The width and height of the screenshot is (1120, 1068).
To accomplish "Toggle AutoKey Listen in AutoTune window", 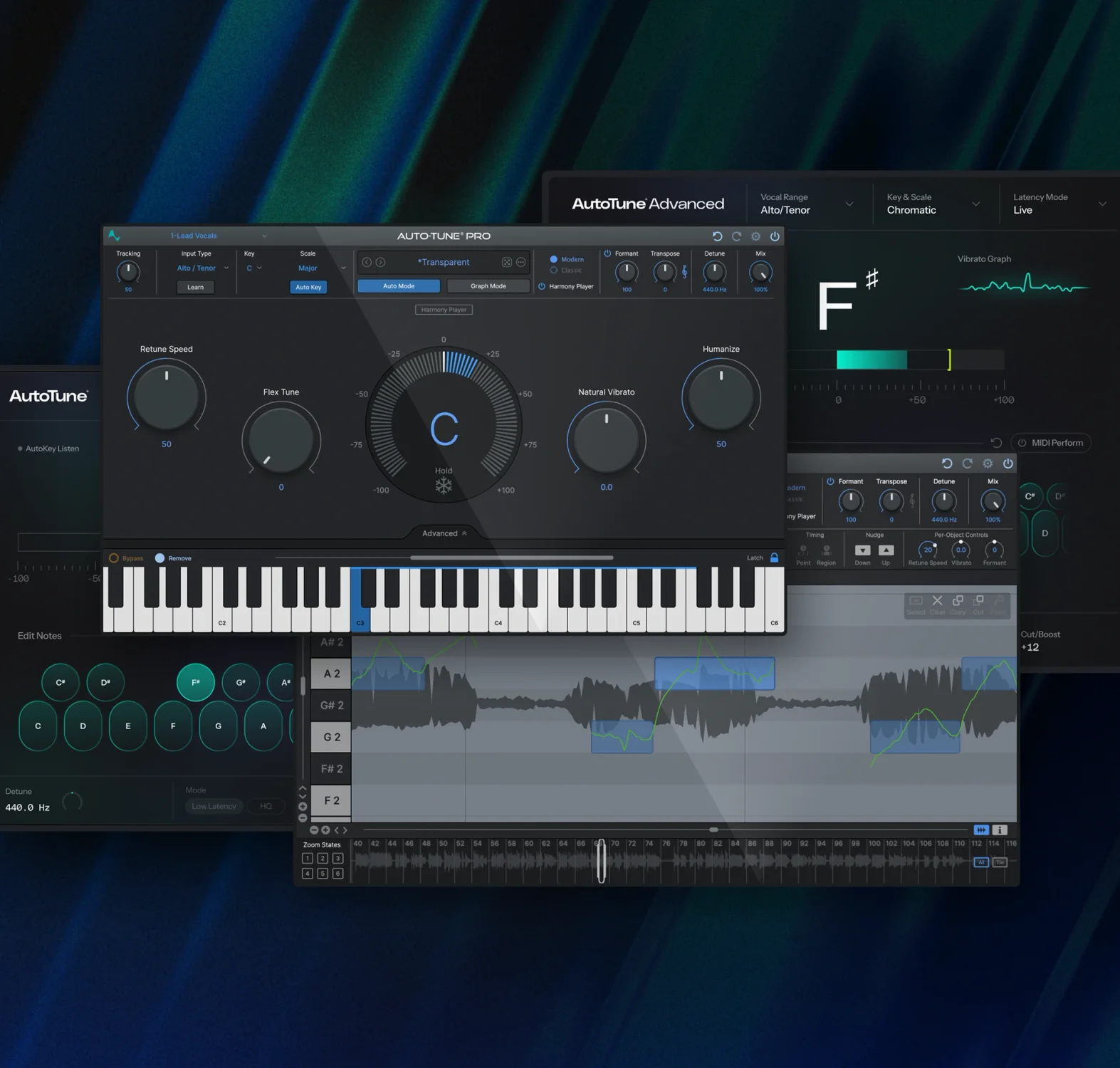I will (48, 449).
